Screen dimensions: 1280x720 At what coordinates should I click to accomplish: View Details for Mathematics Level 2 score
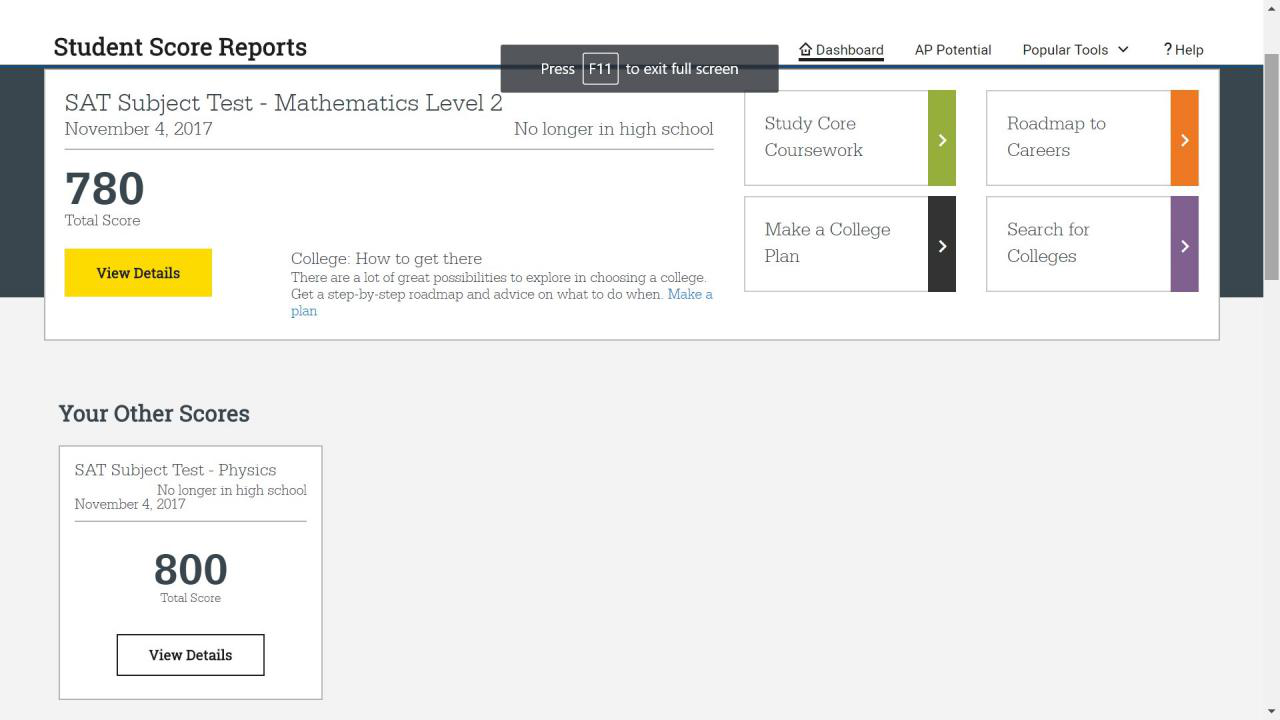click(x=138, y=273)
